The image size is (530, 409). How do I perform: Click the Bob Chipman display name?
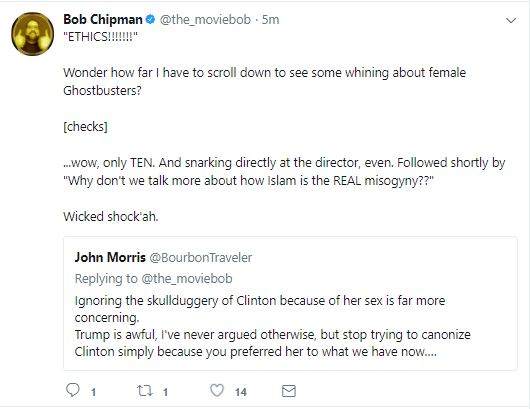pos(103,20)
